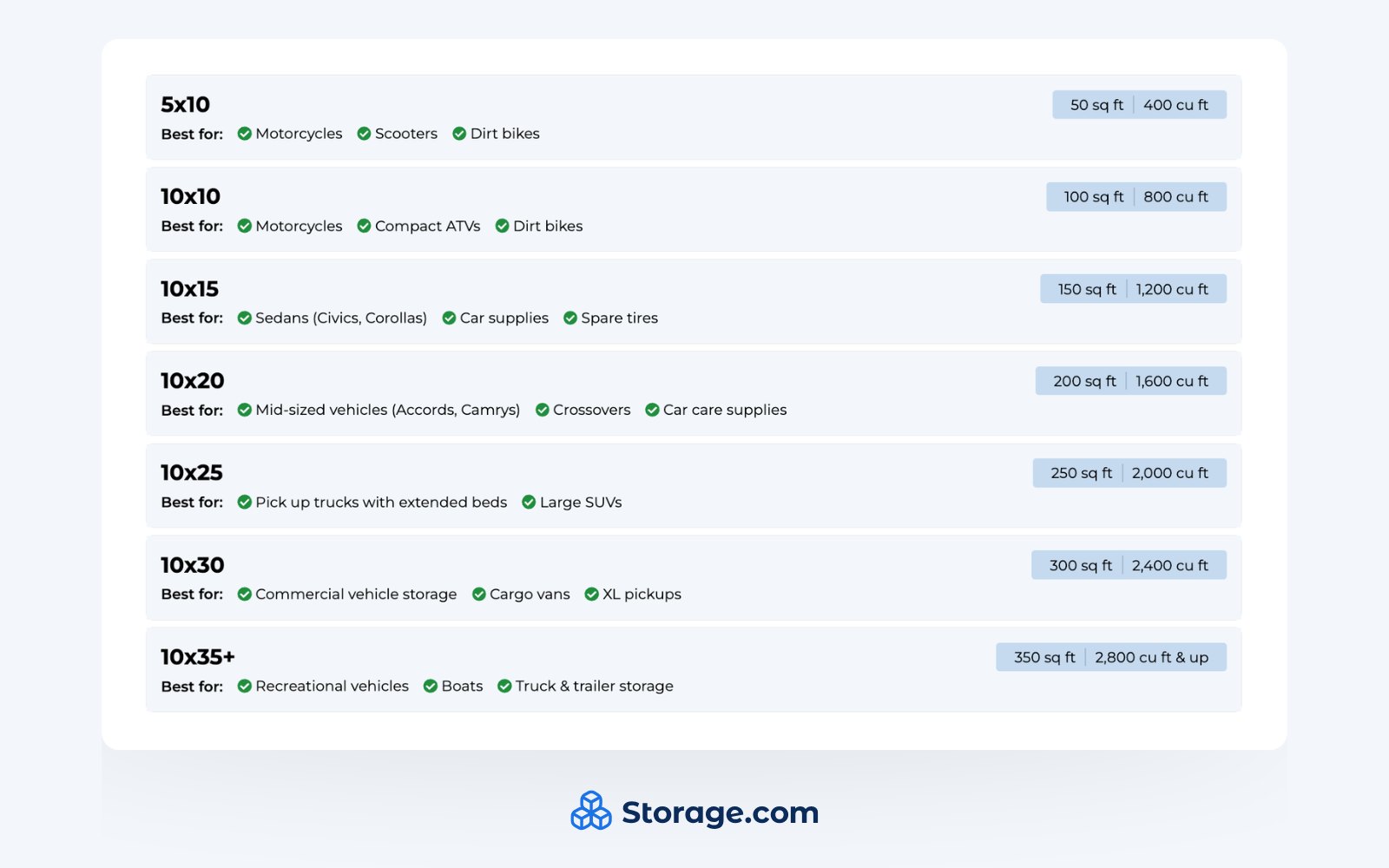Click the 250 sq ft label

coord(1082,473)
